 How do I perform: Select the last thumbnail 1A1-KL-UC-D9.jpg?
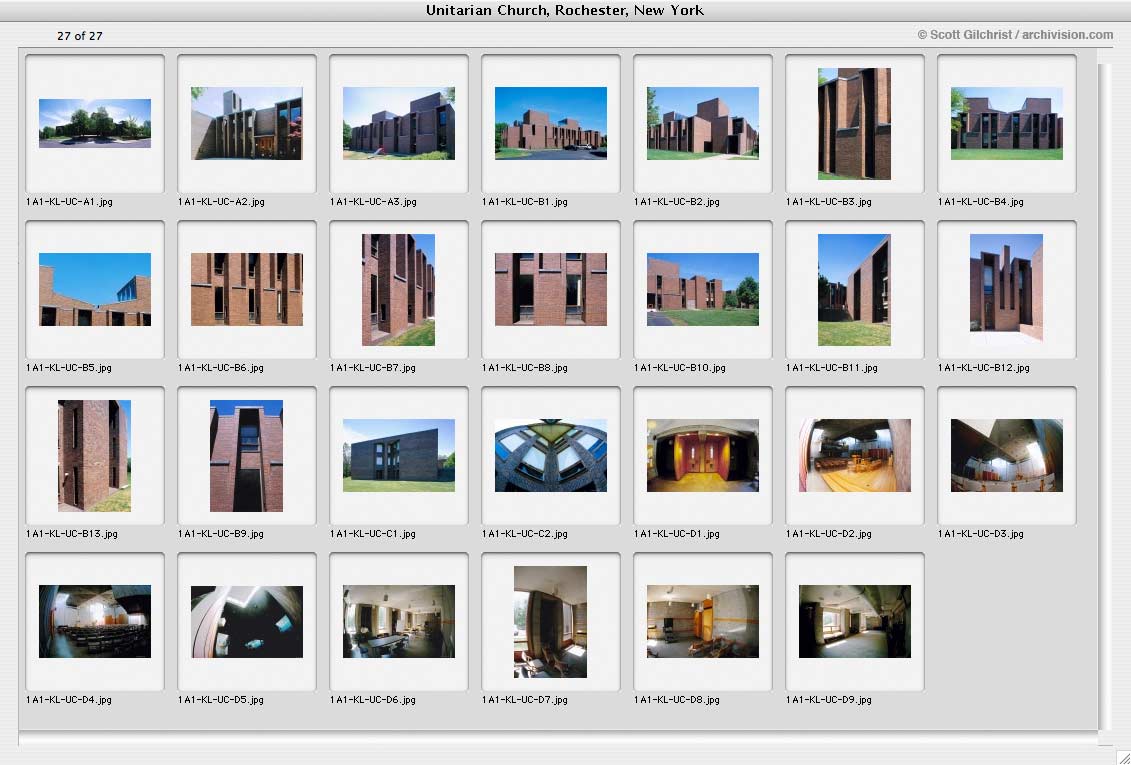click(x=855, y=622)
